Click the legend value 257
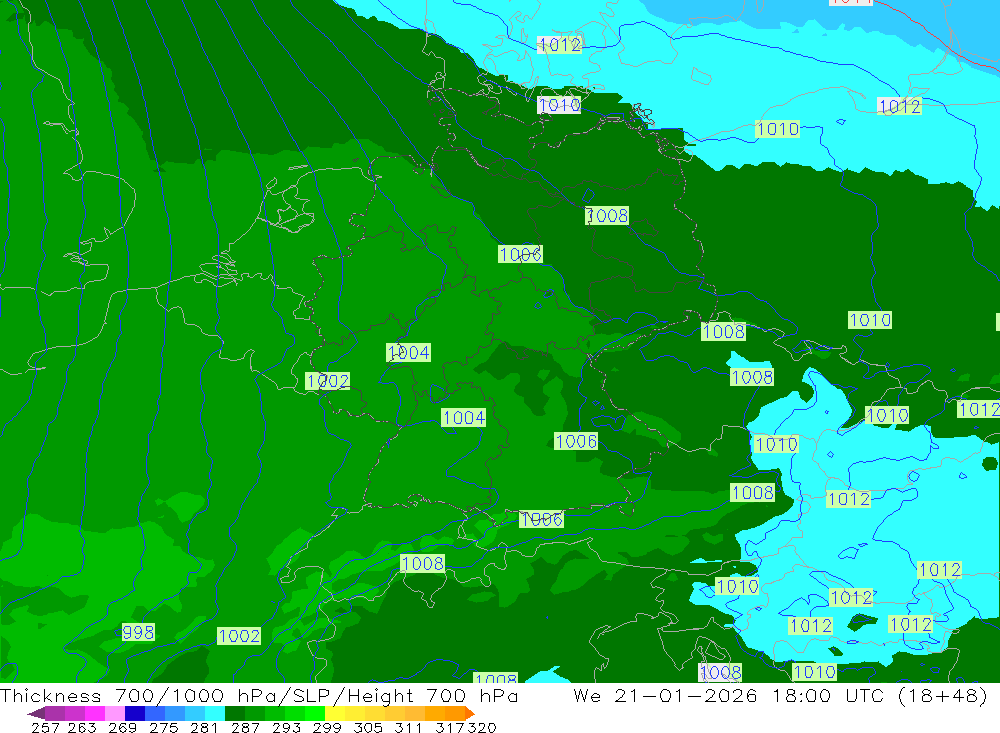The width and height of the screenshot is (1000, 733). pyautogui.click(x=45, y=727)
